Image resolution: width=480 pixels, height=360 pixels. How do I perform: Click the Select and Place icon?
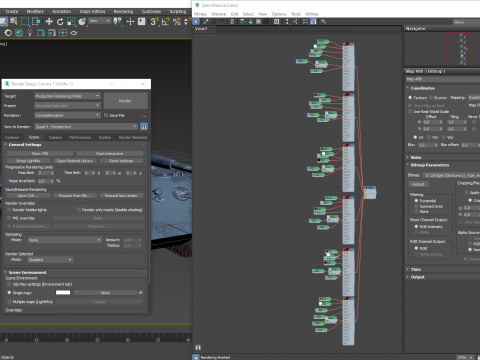82,22
